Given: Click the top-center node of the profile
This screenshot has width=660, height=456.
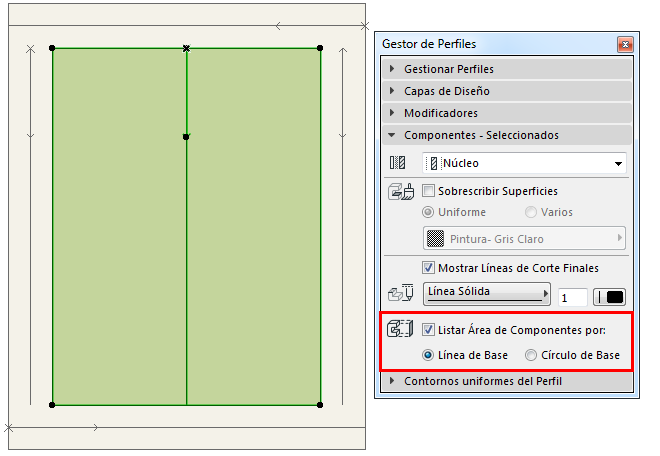Looking at the screenshot, I should pos(186,48).
